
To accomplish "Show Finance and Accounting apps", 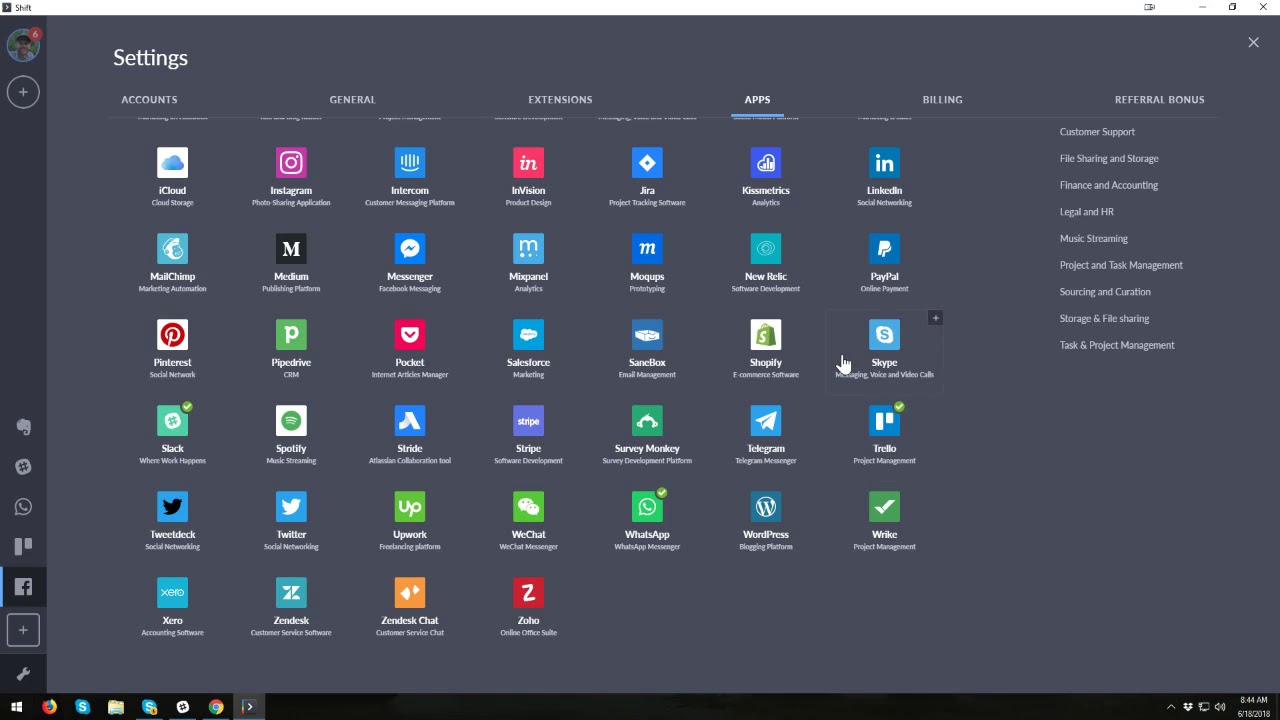I will coord(1109,185).
